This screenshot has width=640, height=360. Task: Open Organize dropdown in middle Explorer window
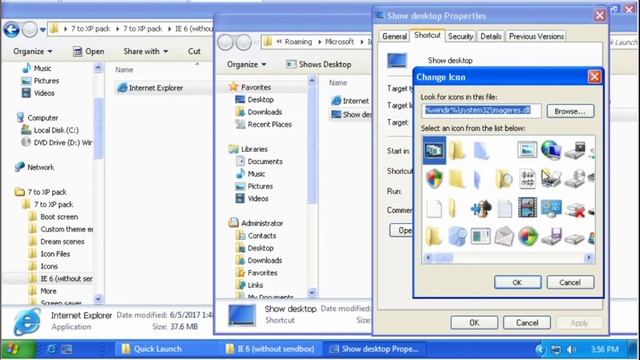(x=247, y=64)
